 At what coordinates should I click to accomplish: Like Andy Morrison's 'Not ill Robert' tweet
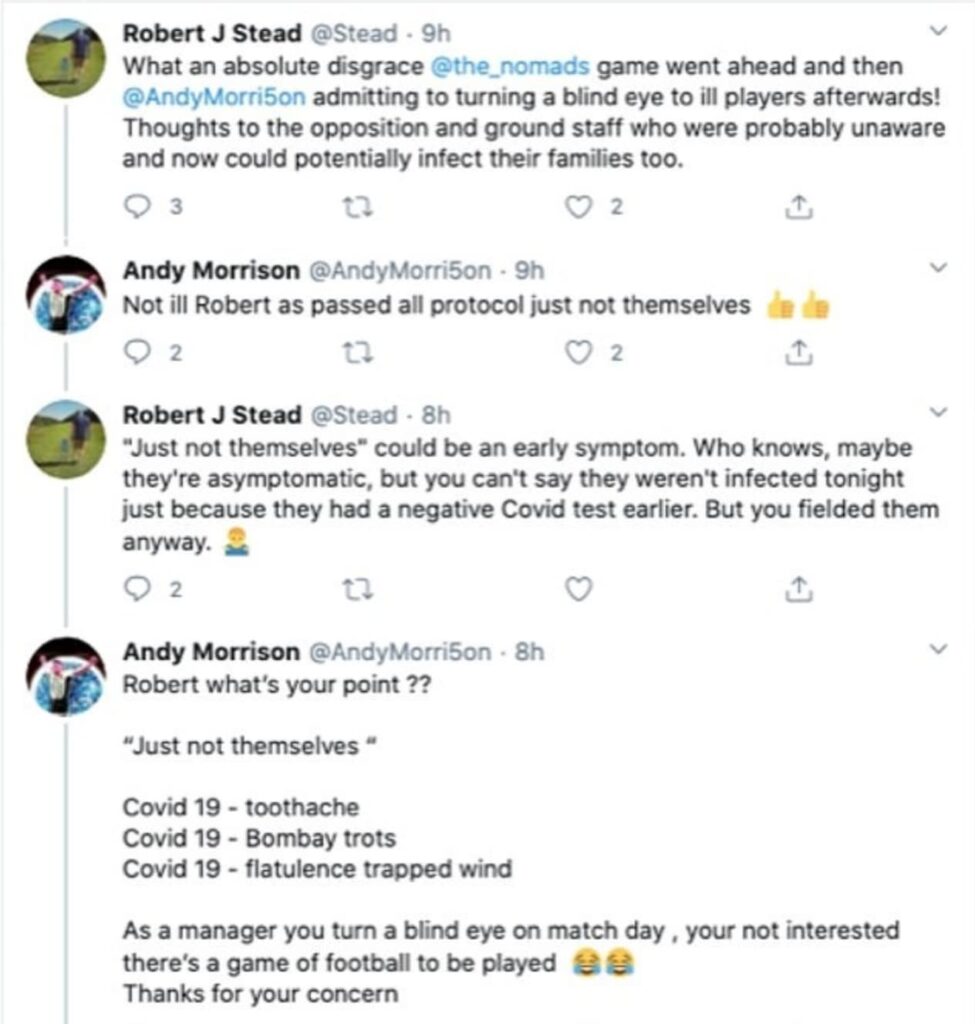click(x=579, y=352)
